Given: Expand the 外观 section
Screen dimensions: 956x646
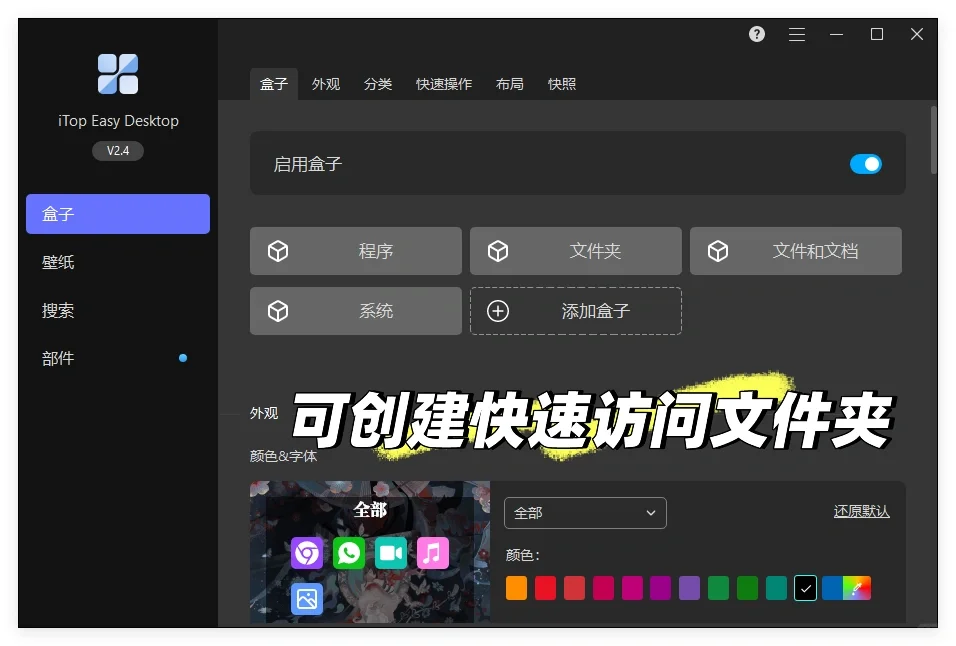Looking at the screenshot, I should [264, 413].
